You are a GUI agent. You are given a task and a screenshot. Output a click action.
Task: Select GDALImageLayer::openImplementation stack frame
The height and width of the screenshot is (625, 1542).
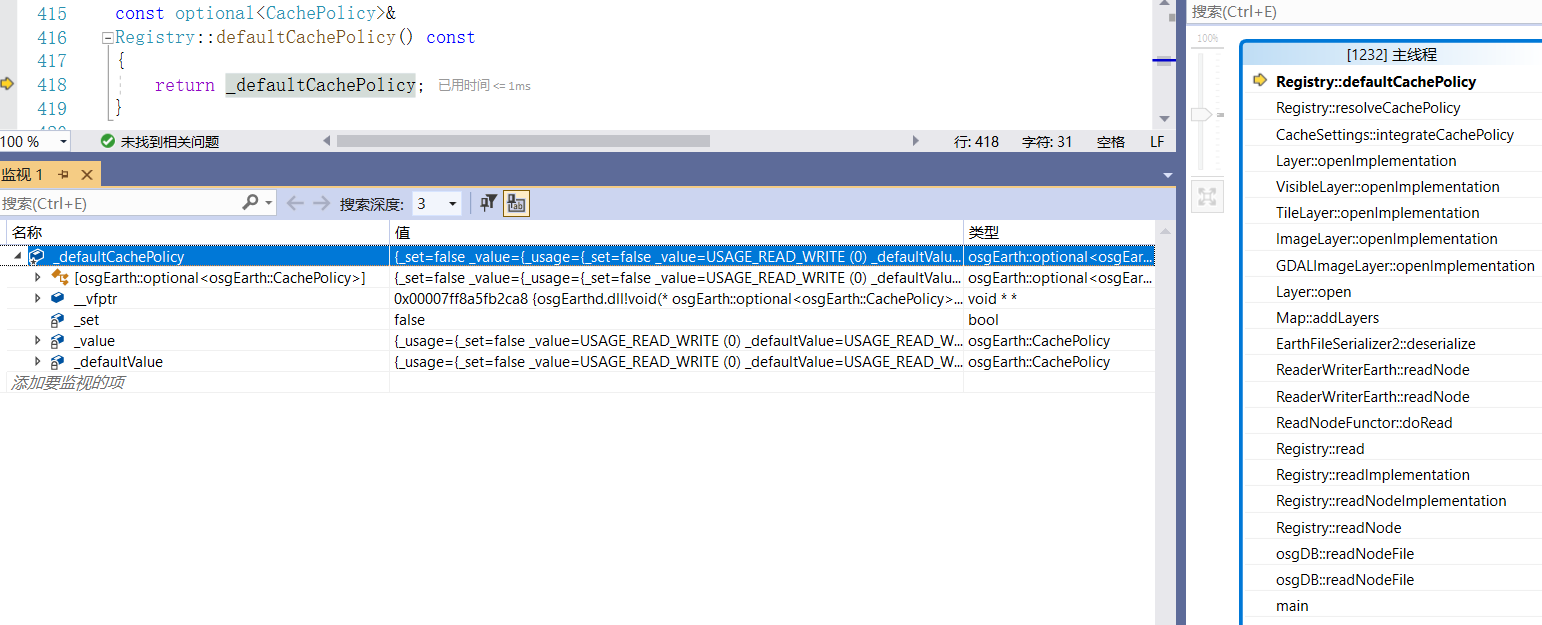pyautogui.click(x=1405, y=266)
